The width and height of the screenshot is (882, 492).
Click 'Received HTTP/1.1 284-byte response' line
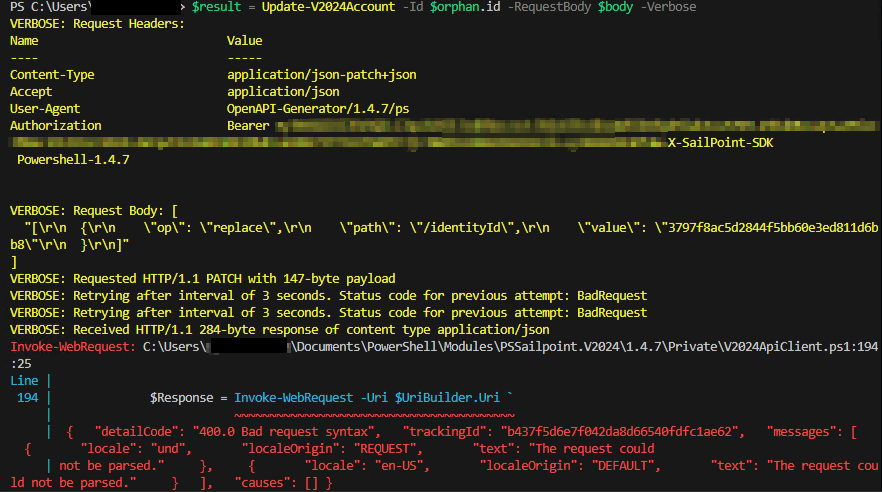point(280,329)
